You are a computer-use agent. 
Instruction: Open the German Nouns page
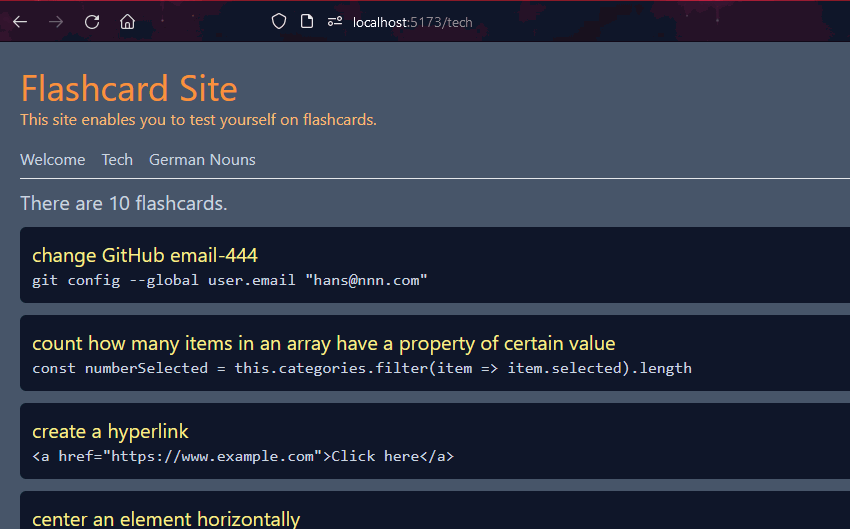(202, 160)
